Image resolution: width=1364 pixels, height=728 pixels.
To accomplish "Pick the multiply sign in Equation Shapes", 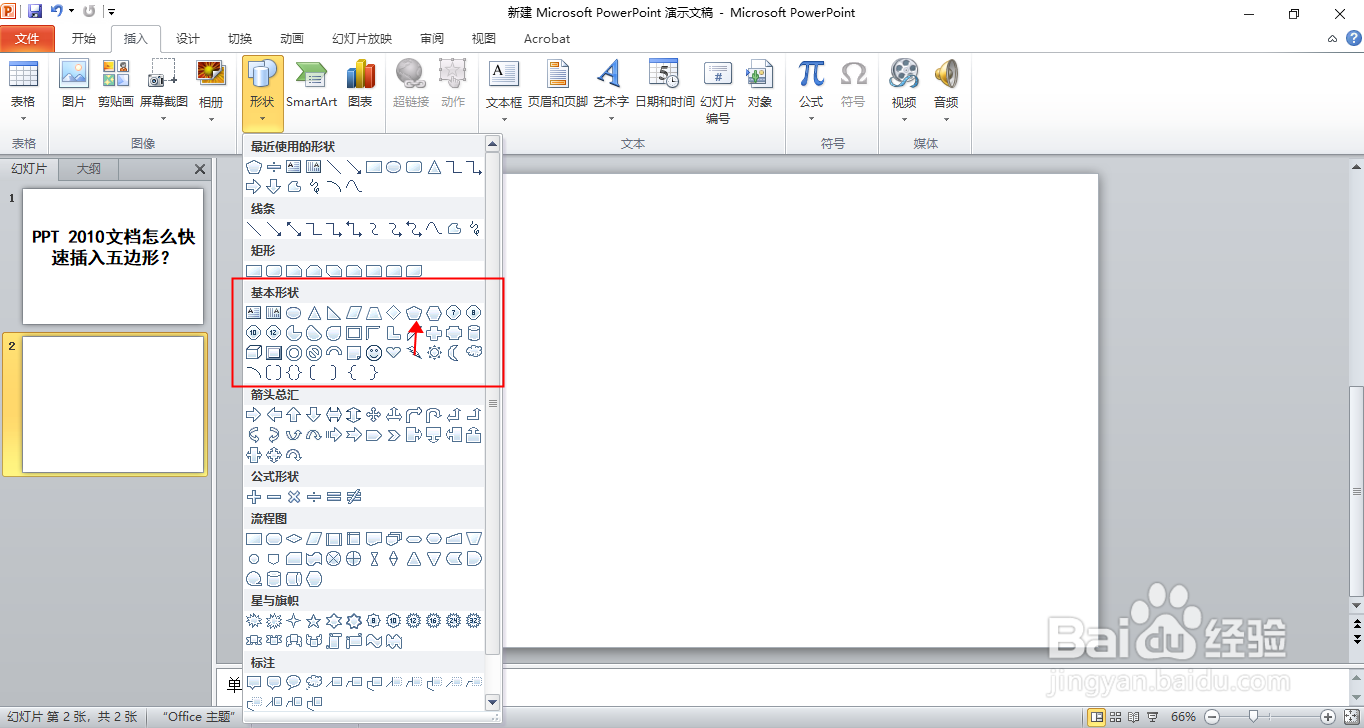I will pos(294,497).
